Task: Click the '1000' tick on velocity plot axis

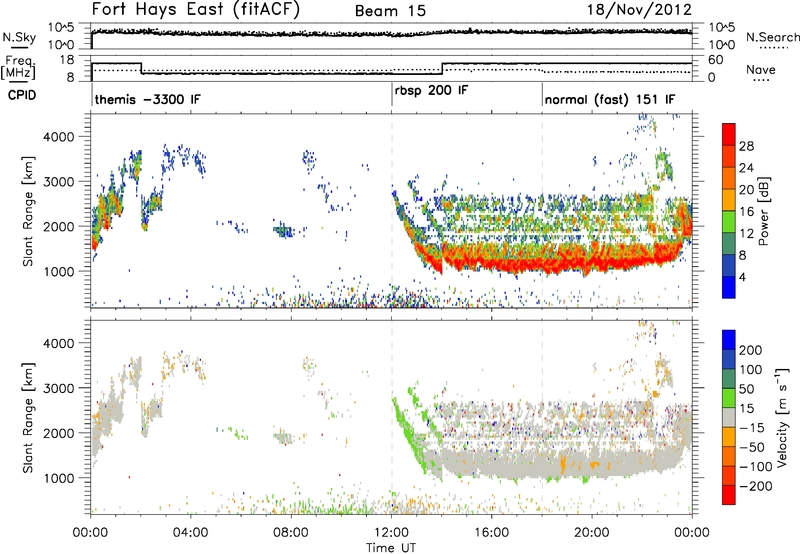Action: pos(58,478)
